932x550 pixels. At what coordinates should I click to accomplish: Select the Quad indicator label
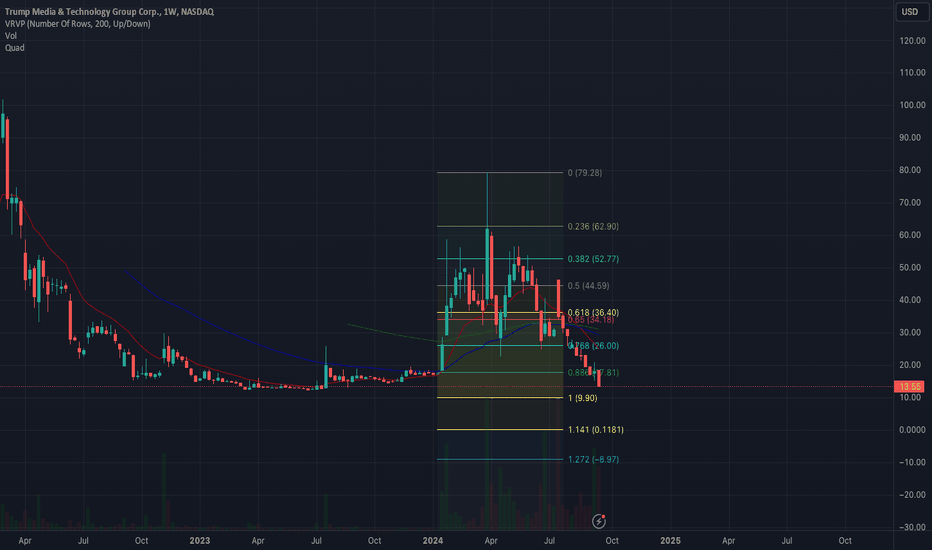coord(15,48)
